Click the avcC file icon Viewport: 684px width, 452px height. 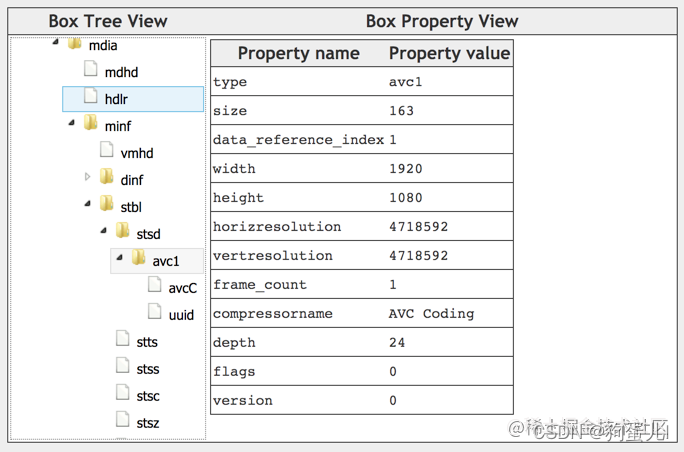[155, 284]
